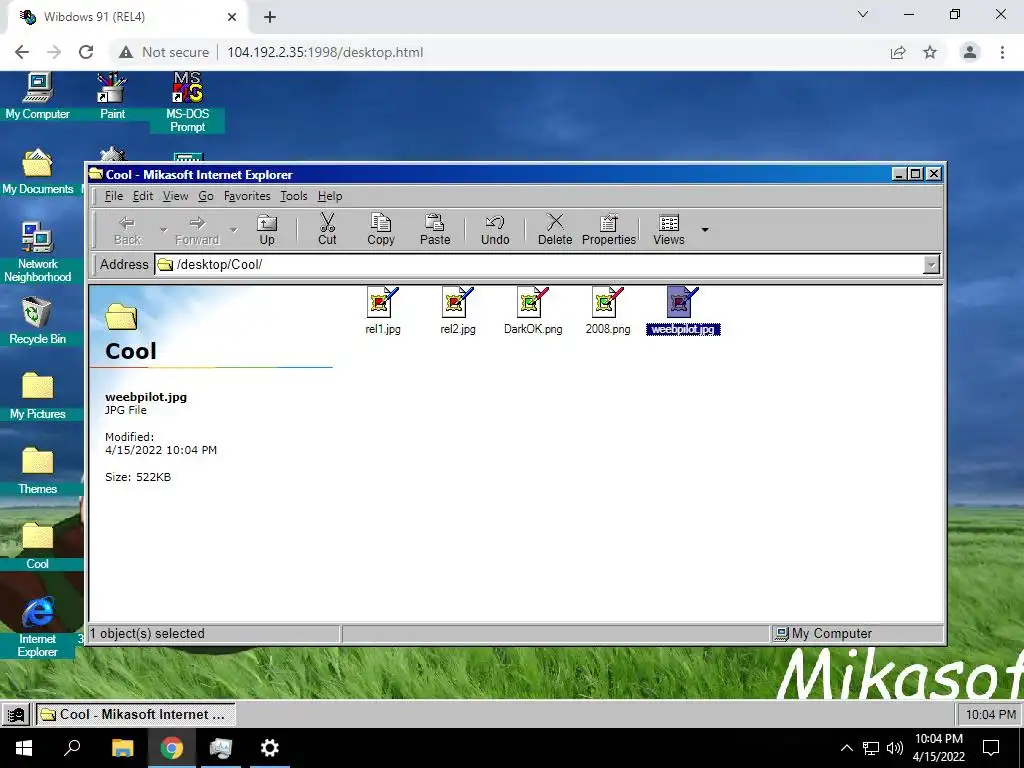Click the My Computer status bar zone
Viewport: 1024px width, 768px height.
coord(857,633)
